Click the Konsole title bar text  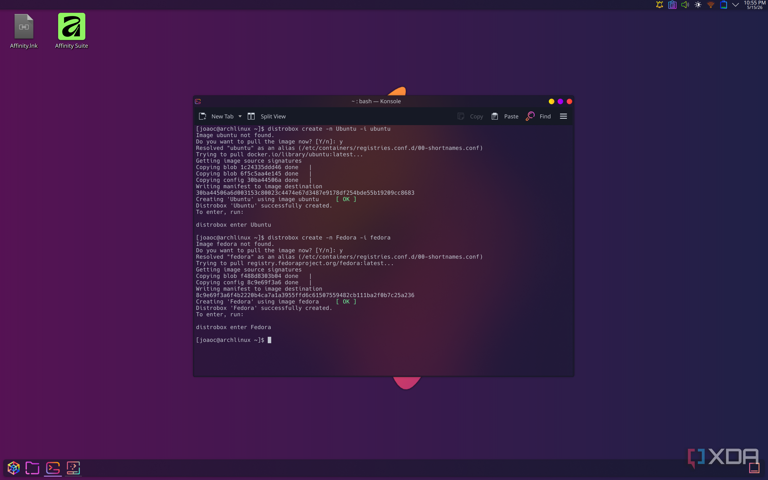376,101
